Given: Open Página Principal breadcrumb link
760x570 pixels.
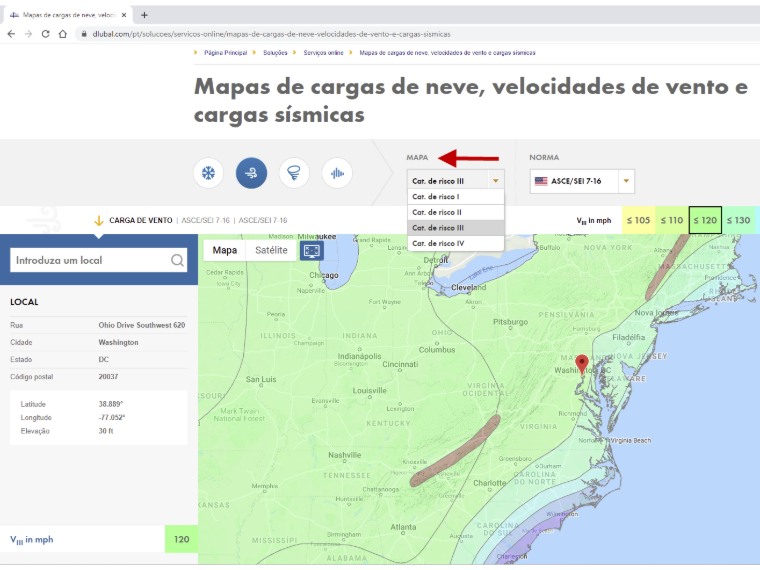Looking at the screenshot, I should click(225, 53).
